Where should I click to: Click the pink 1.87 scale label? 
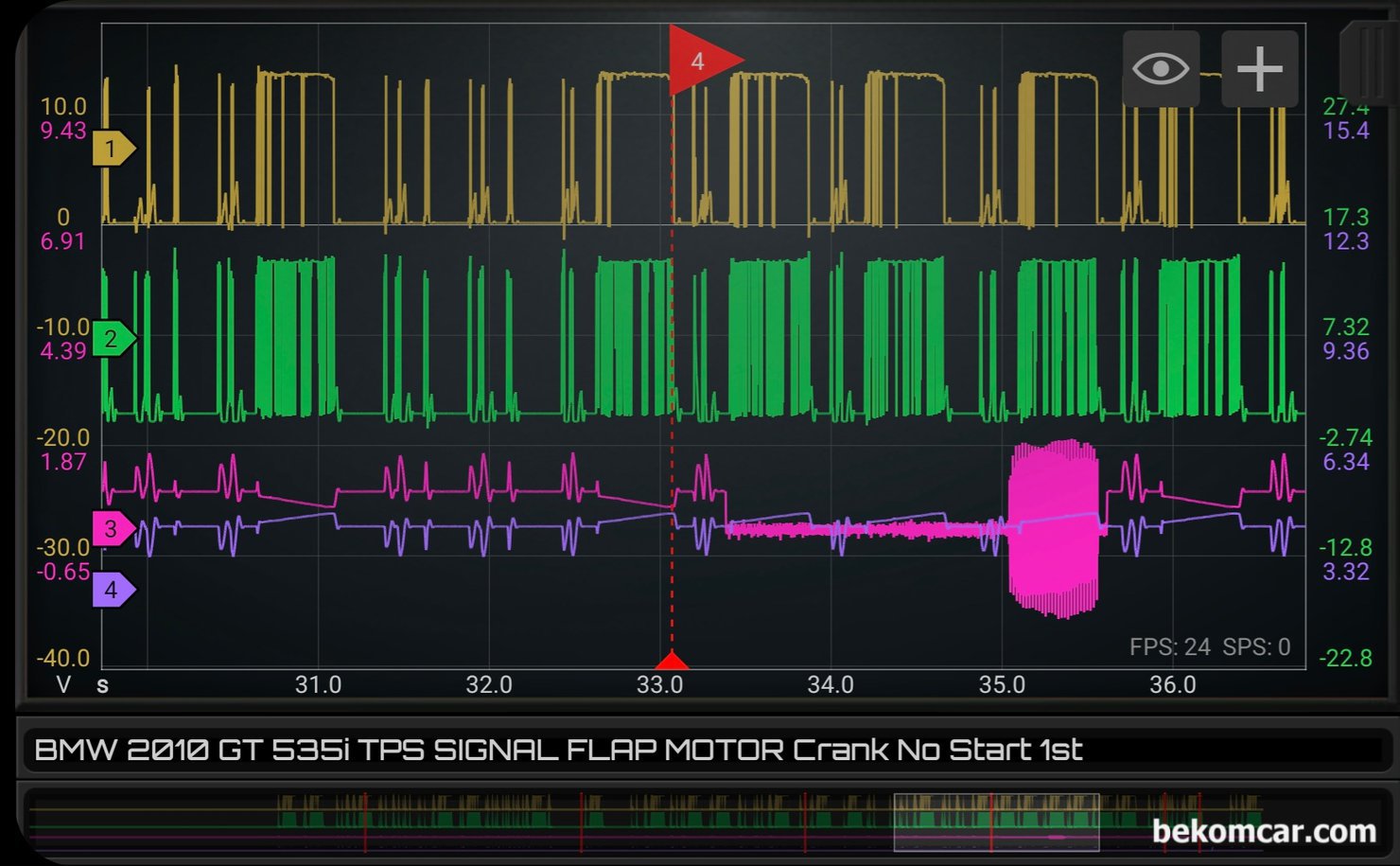(63, 462)
